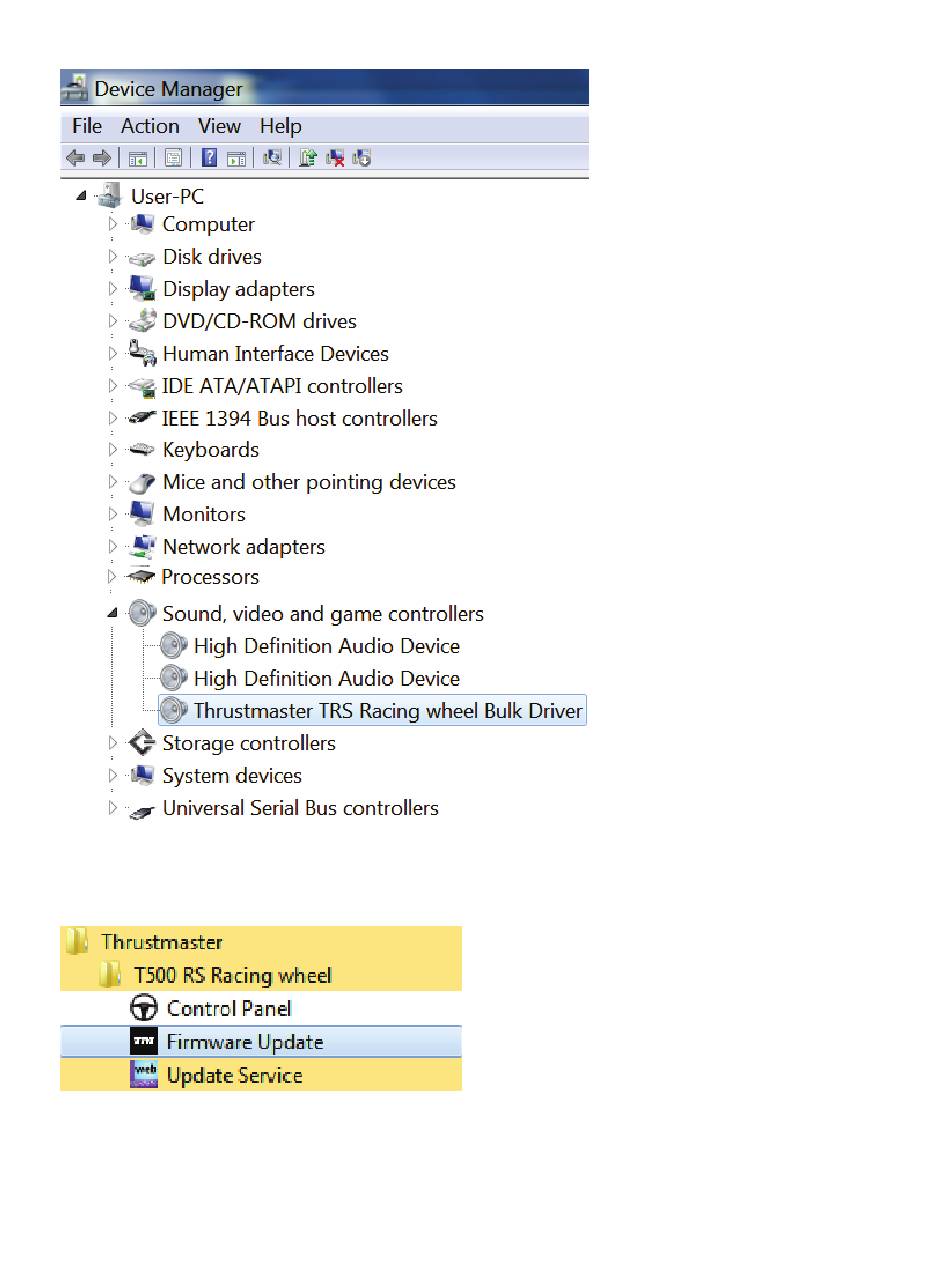Click the Keyboards category icon
The height and width of the screenshot is (1267, 950).
pyautogui.click(x=142, y=450)
